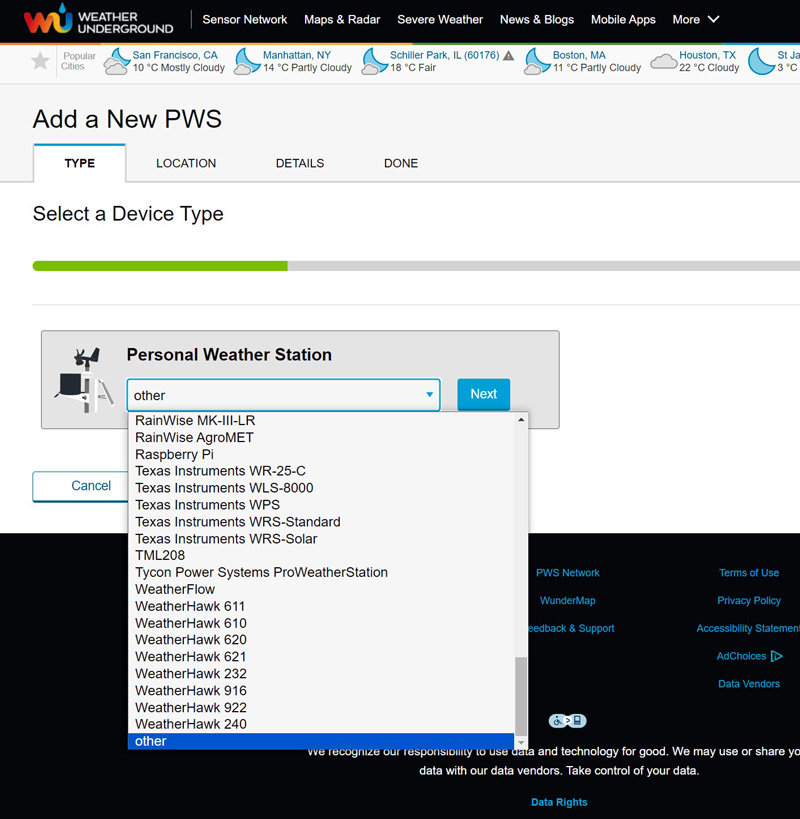Open Manhattan, NY forecast link
Image resolution: width=800 pixels, height=819 pixels.
(x=297, y=55)
